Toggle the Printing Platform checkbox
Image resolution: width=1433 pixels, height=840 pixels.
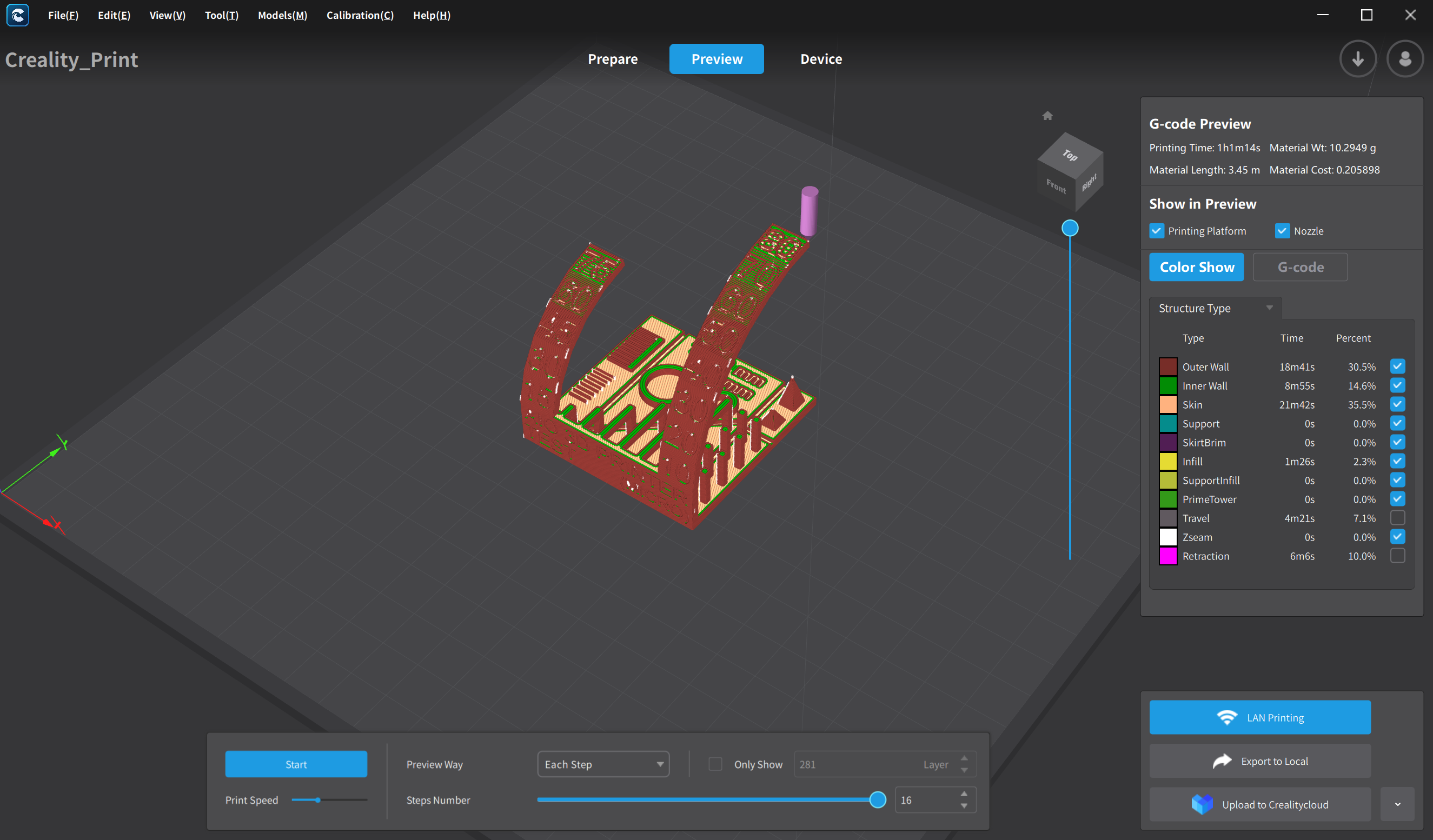pyautogui.click(x=1156, y=231)
